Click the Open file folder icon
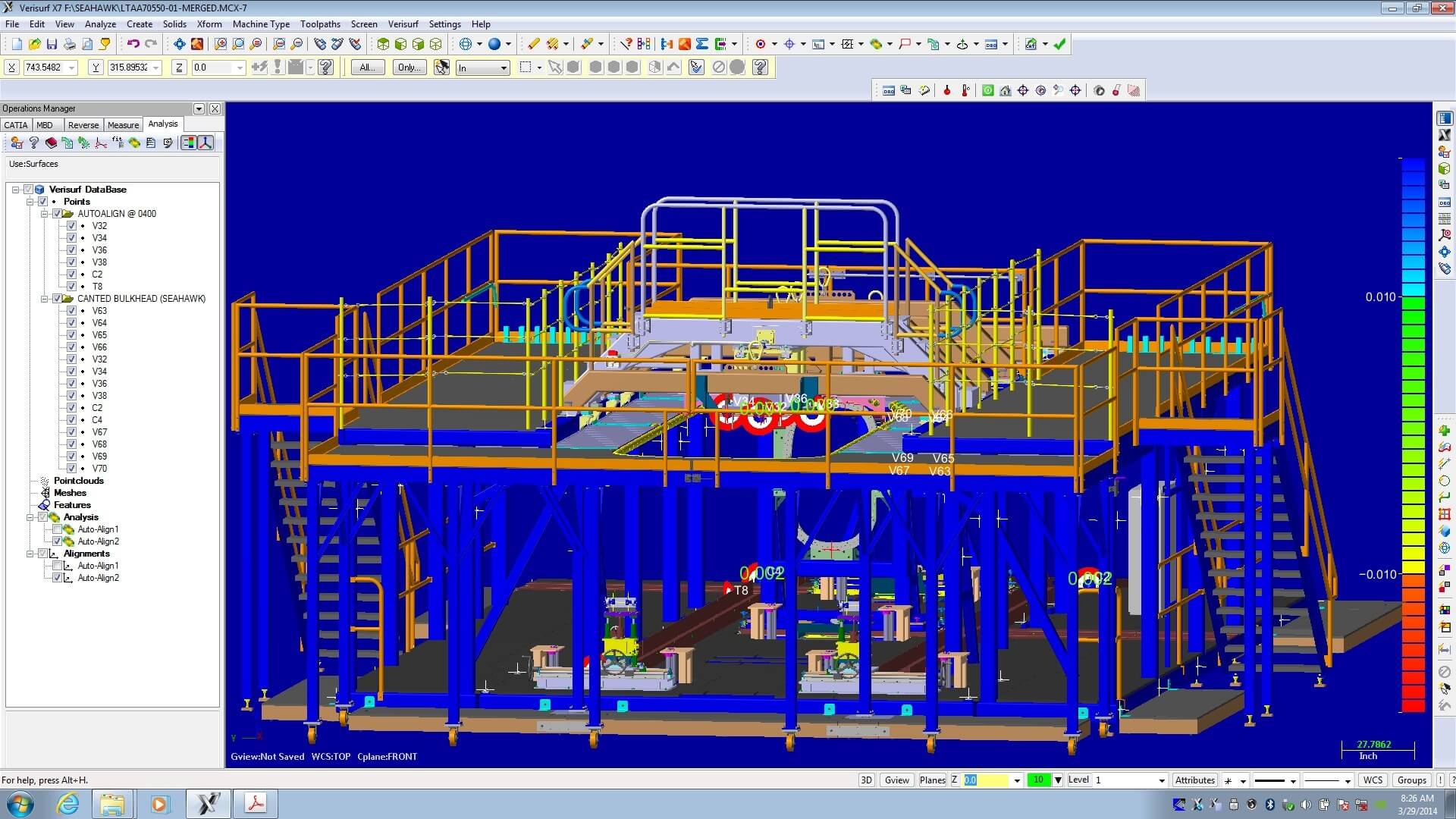Screen dimensions: 1456x819 point(34,44)
